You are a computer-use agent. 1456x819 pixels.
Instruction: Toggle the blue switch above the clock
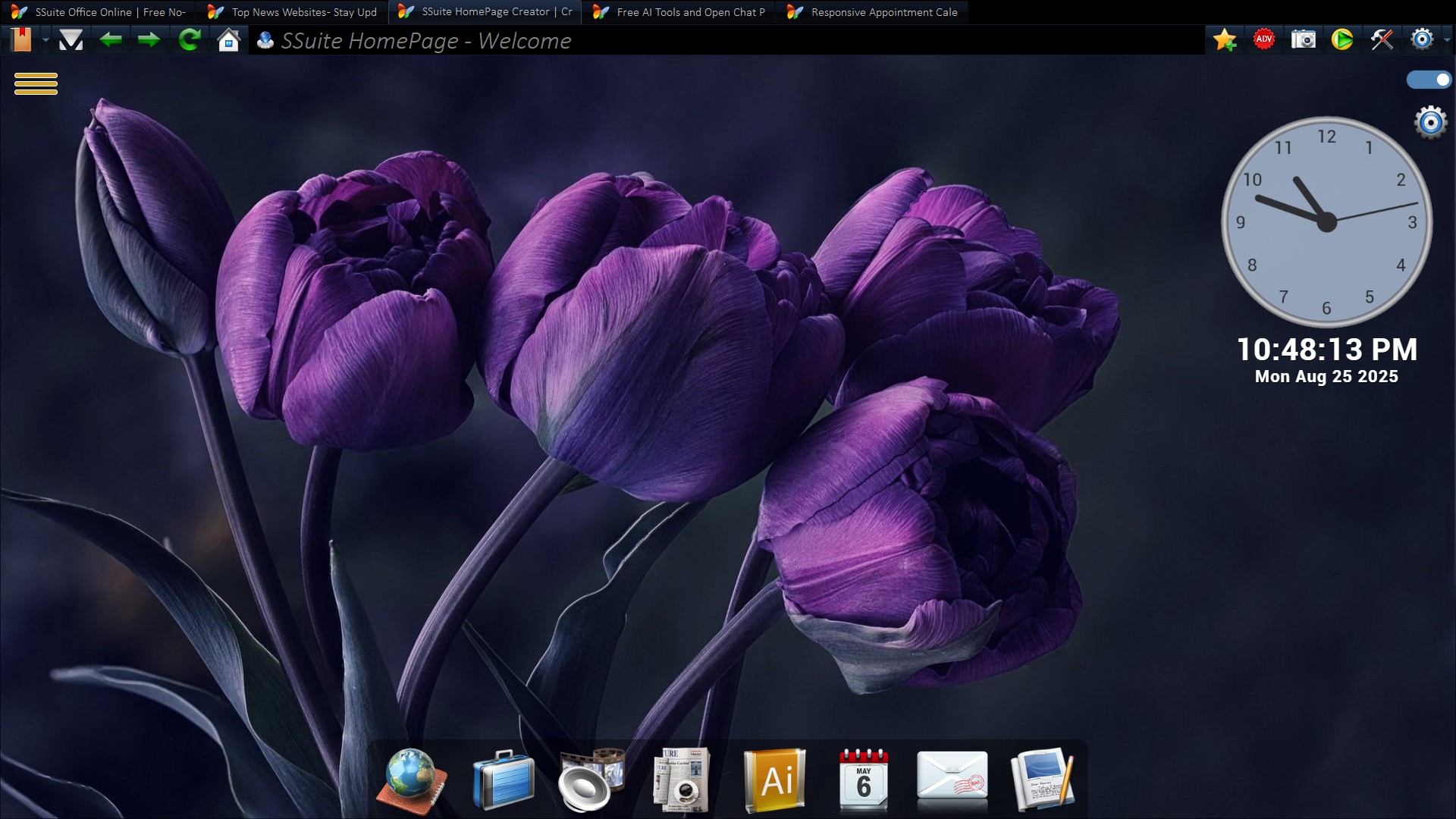pyautogui.click(x=1429, y=80)
